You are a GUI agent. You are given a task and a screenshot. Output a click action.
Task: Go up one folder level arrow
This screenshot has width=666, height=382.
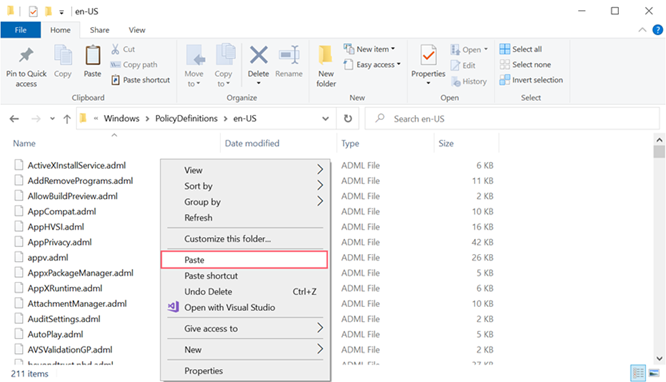(x=67, y=119)
